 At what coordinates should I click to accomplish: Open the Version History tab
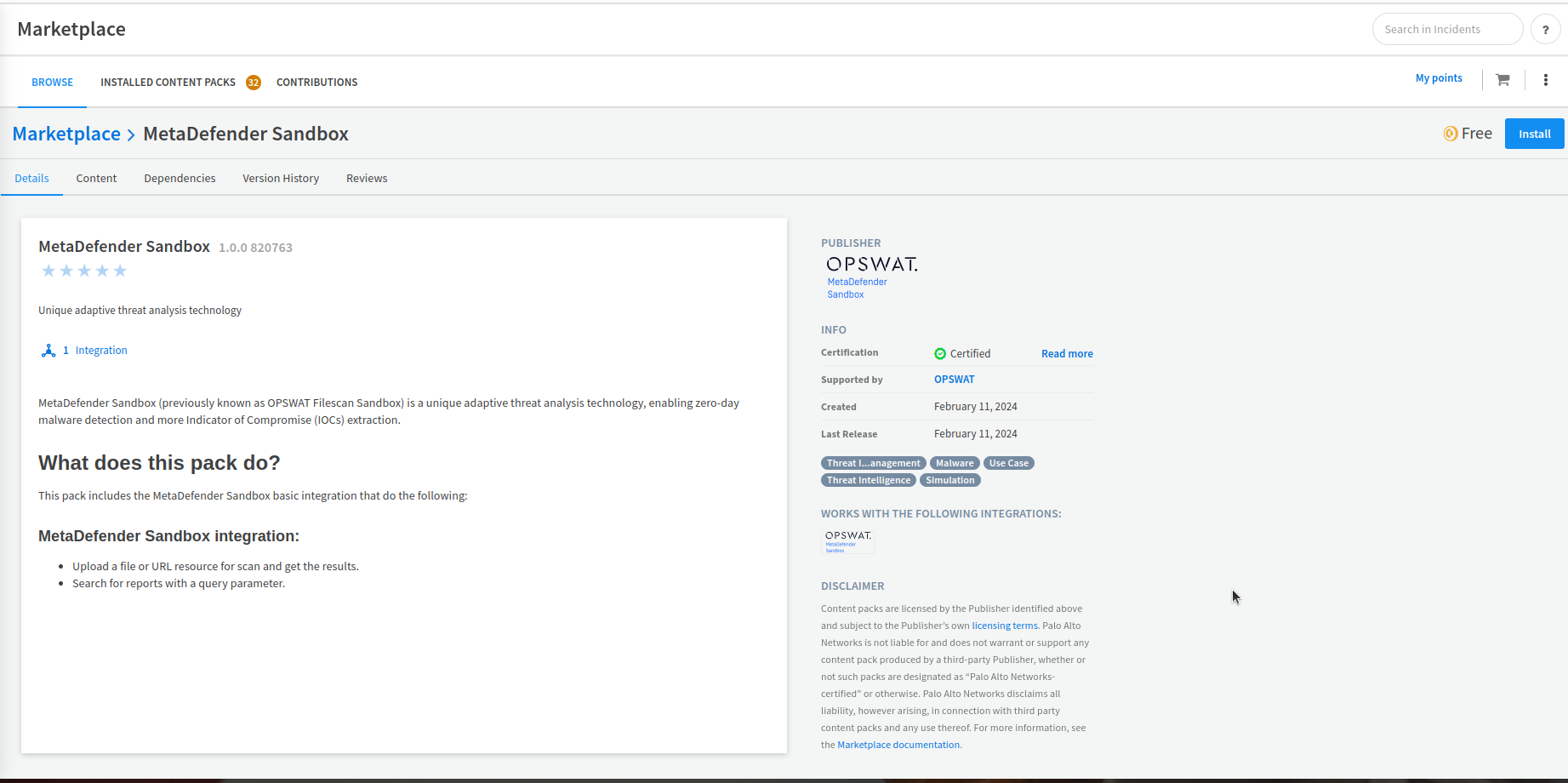coord(281,179)
